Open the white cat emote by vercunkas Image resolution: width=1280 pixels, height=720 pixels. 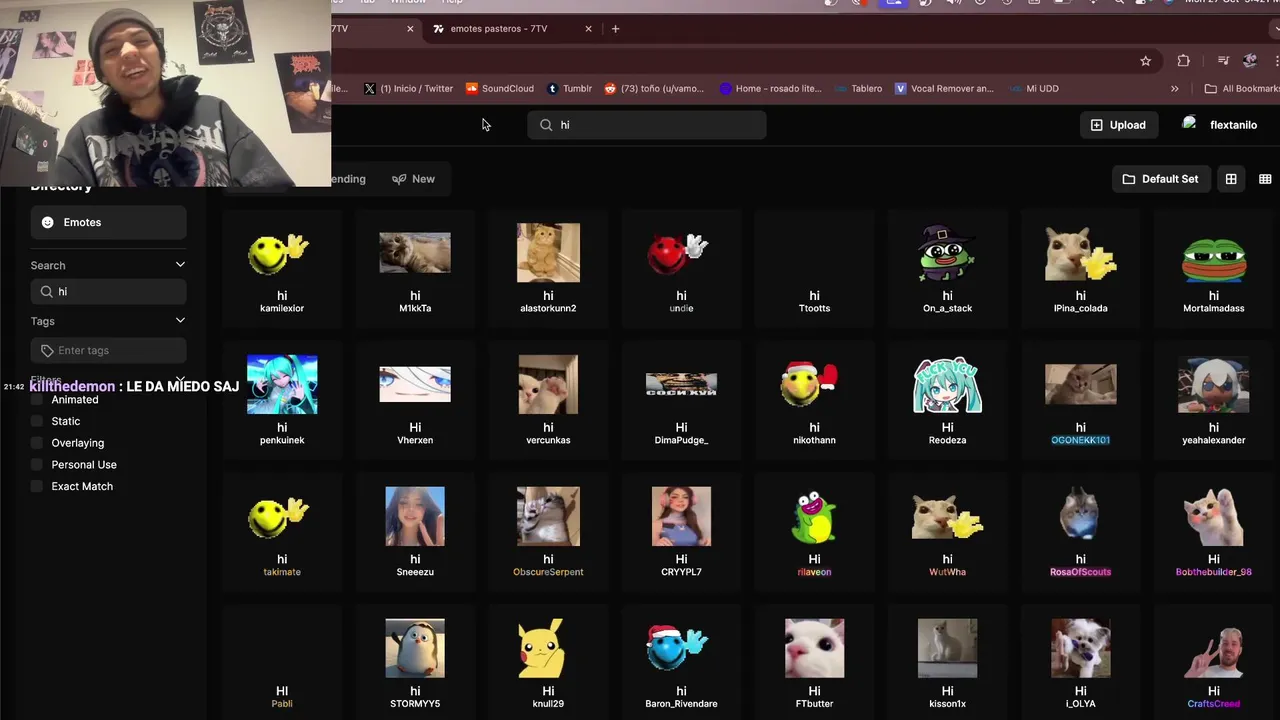pos(548,384)
